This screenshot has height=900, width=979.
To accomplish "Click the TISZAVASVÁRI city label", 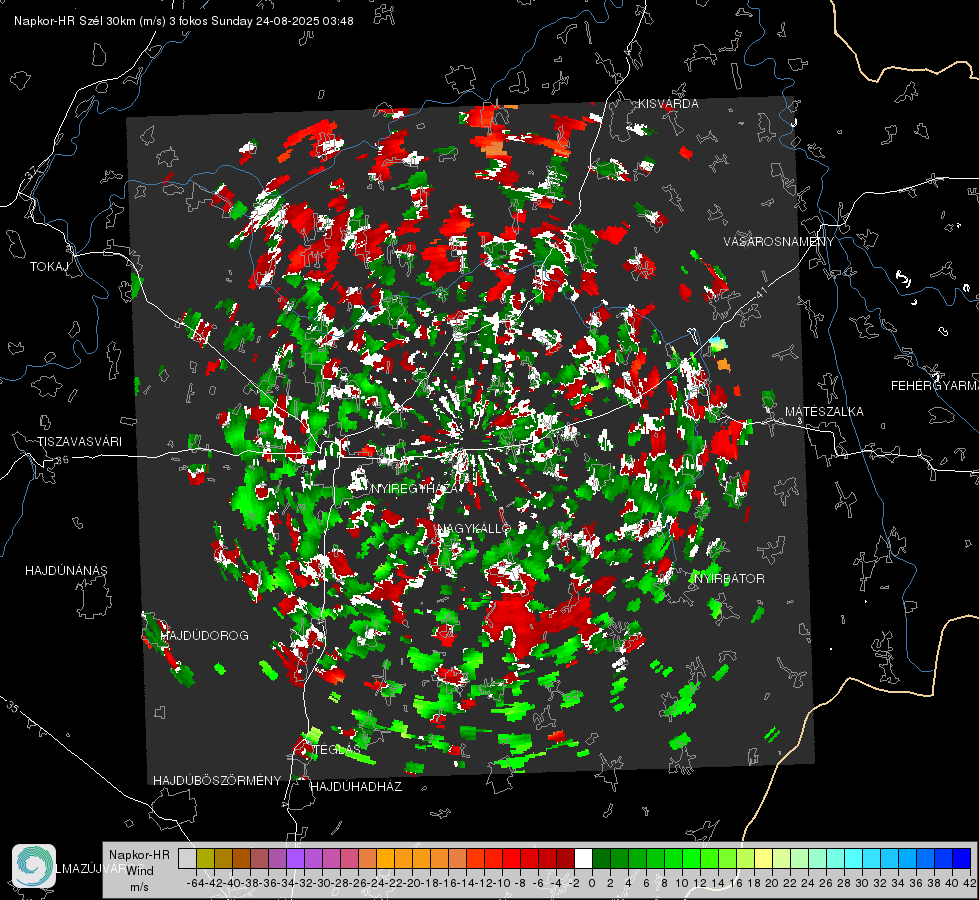I will pyautogui.click(x=79, y=442).
